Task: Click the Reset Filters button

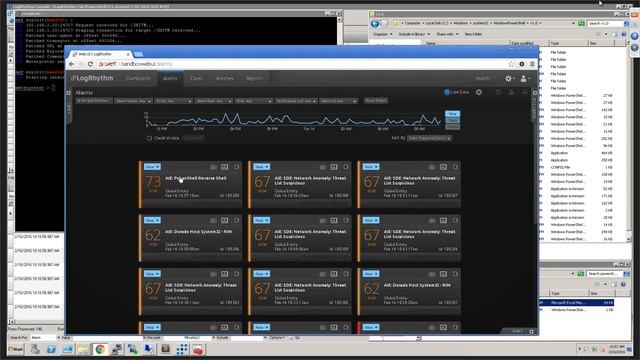Action: click(x=376, y=101)
